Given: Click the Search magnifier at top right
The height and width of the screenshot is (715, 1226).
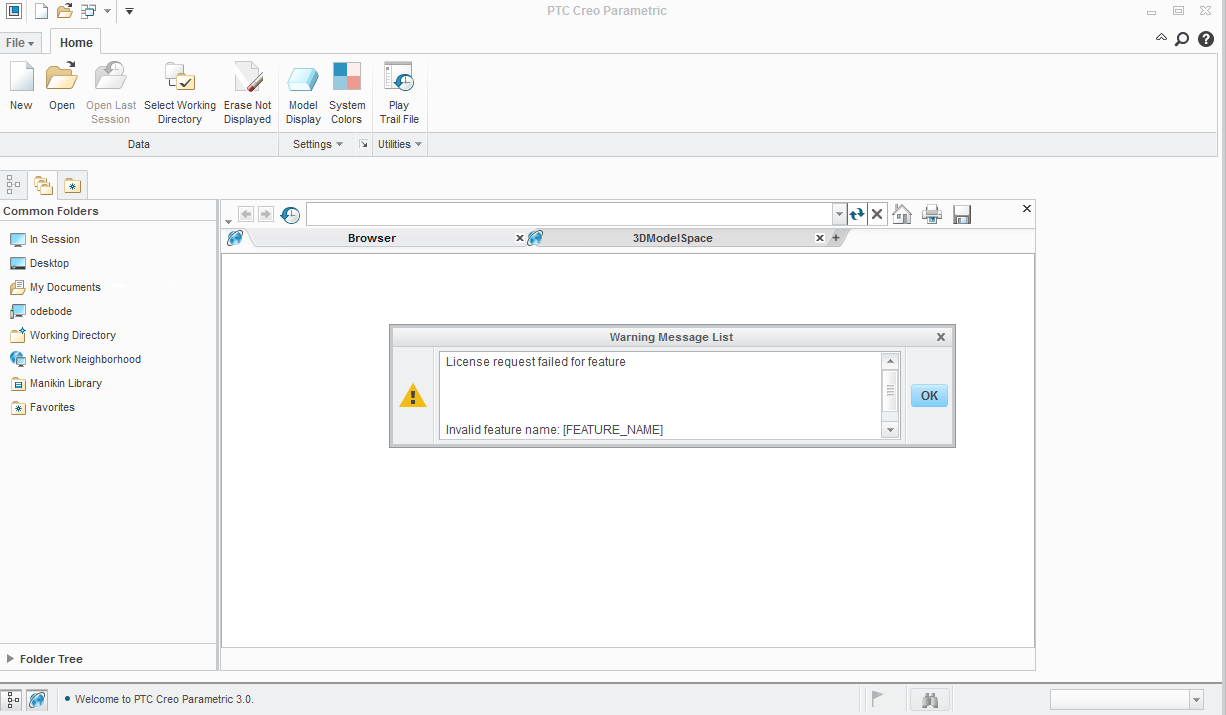Looking at the screenshot, I should point(1182,39).
